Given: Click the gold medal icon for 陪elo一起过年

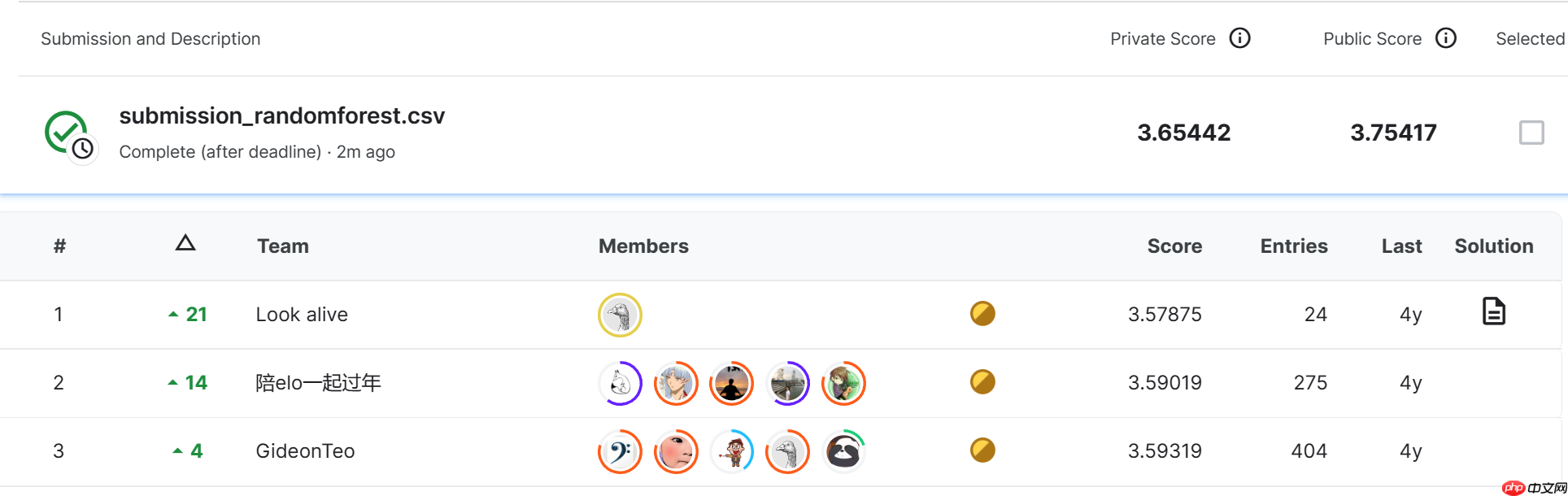Looking at the screenshot, I should (982, 382).
